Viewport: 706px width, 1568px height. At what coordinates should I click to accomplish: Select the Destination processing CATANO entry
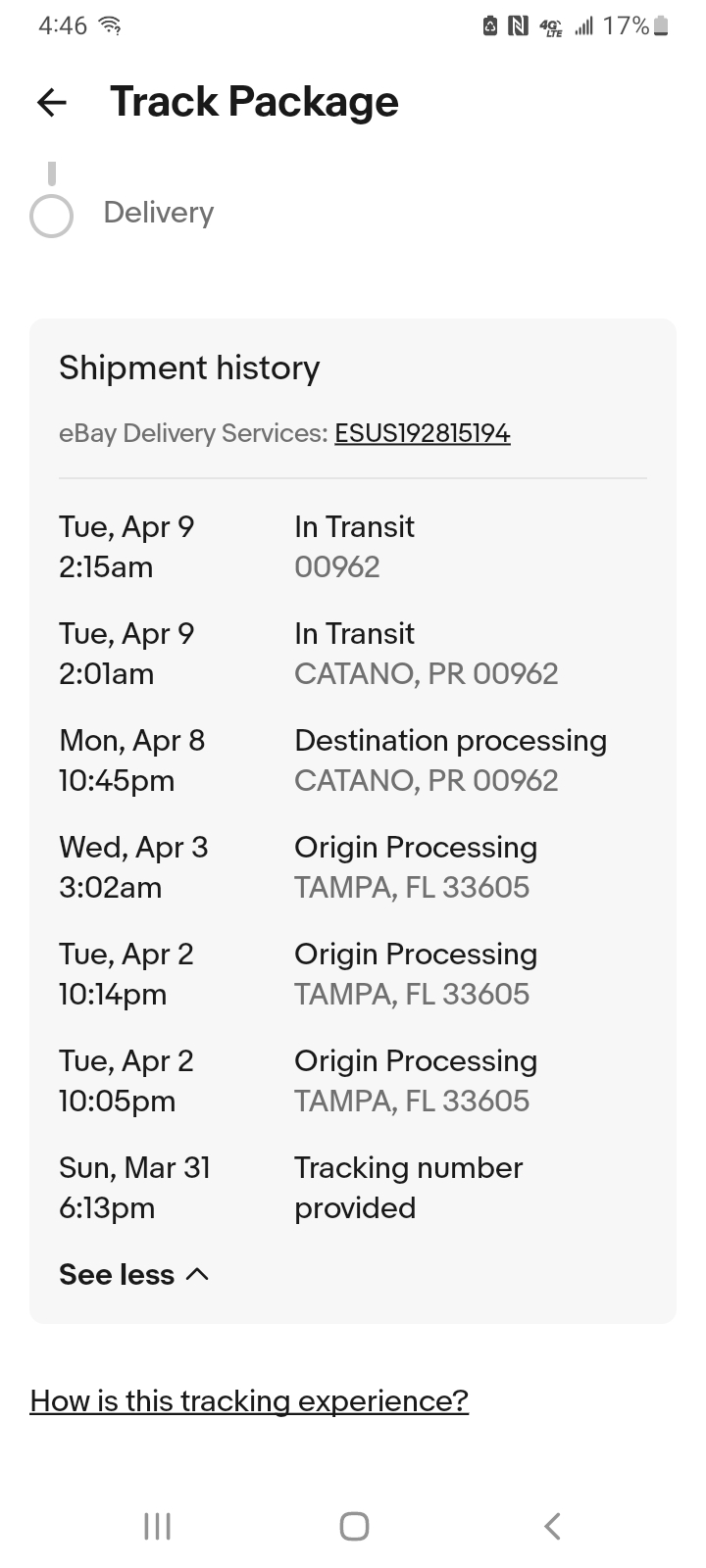pos(353,760)
